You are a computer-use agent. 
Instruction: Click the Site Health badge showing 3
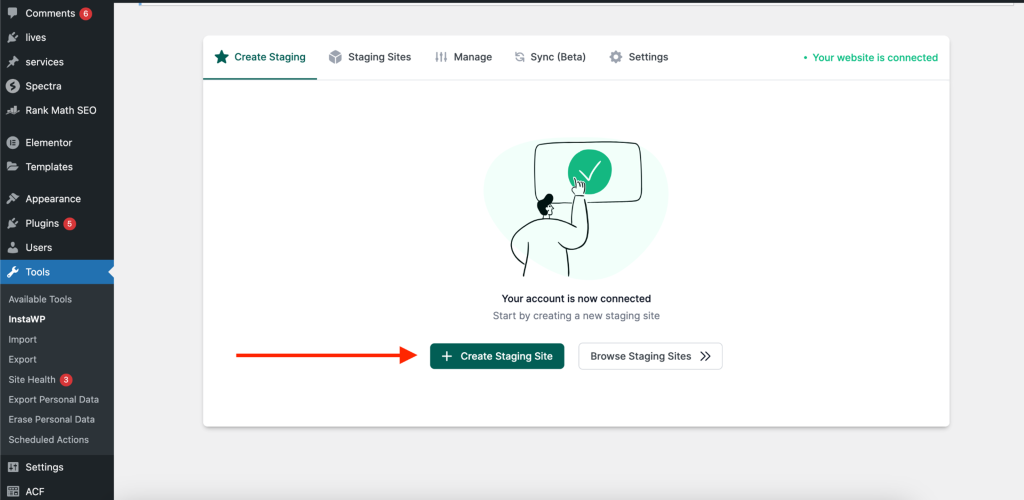coord(66,380)
